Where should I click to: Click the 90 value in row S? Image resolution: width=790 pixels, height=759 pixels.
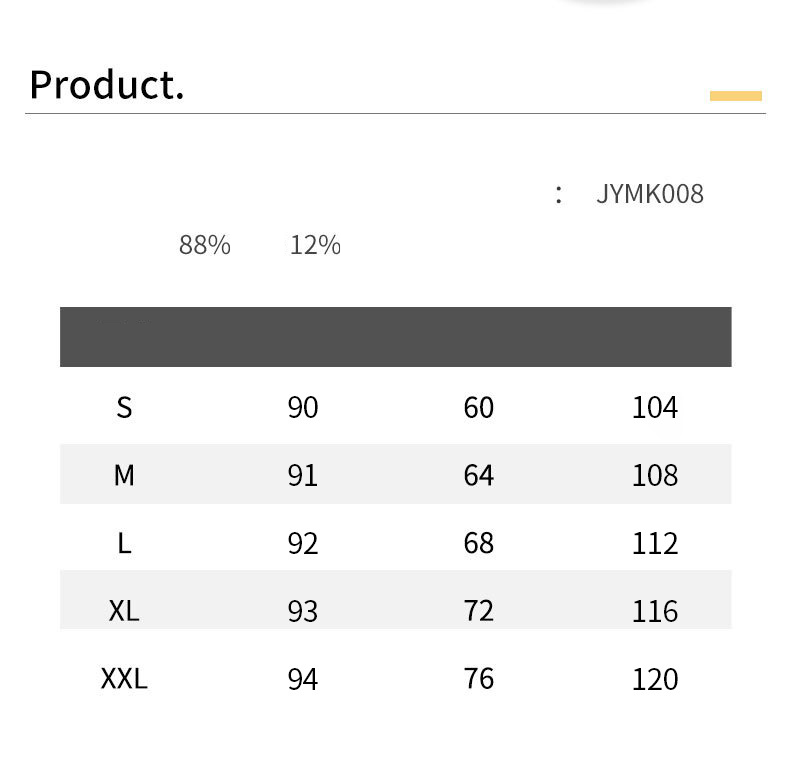click(302, 408)
